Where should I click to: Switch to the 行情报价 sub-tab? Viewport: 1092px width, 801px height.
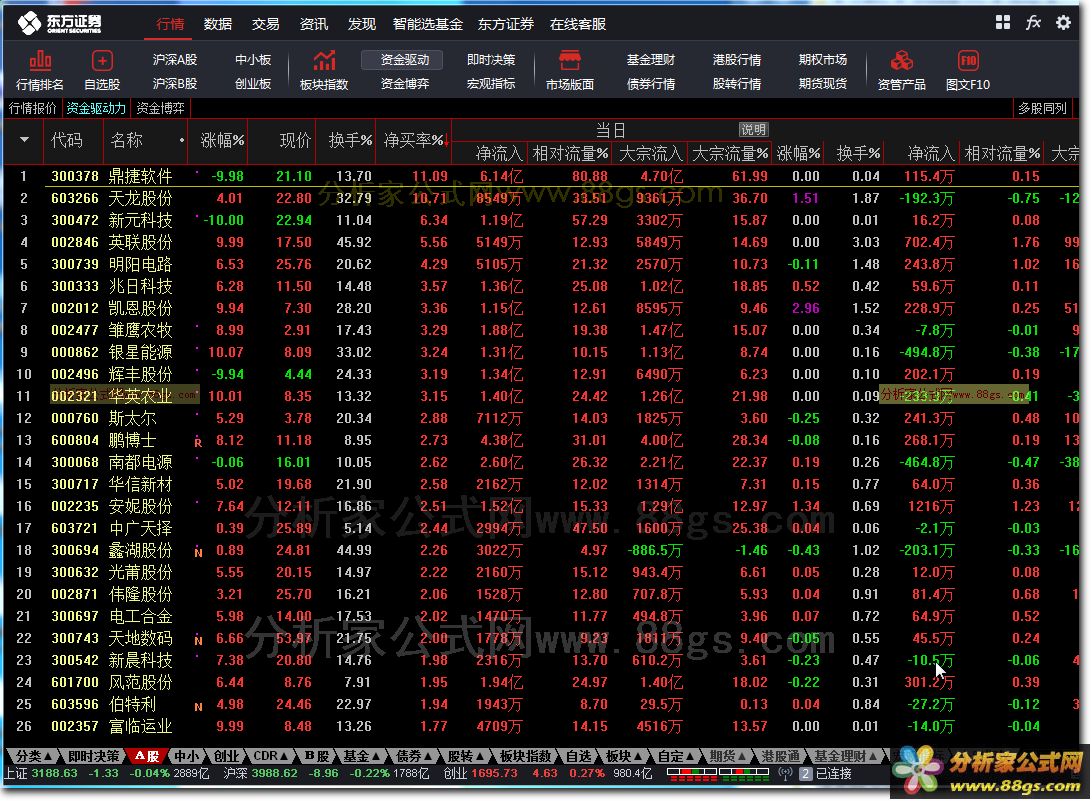coord(33,108)
